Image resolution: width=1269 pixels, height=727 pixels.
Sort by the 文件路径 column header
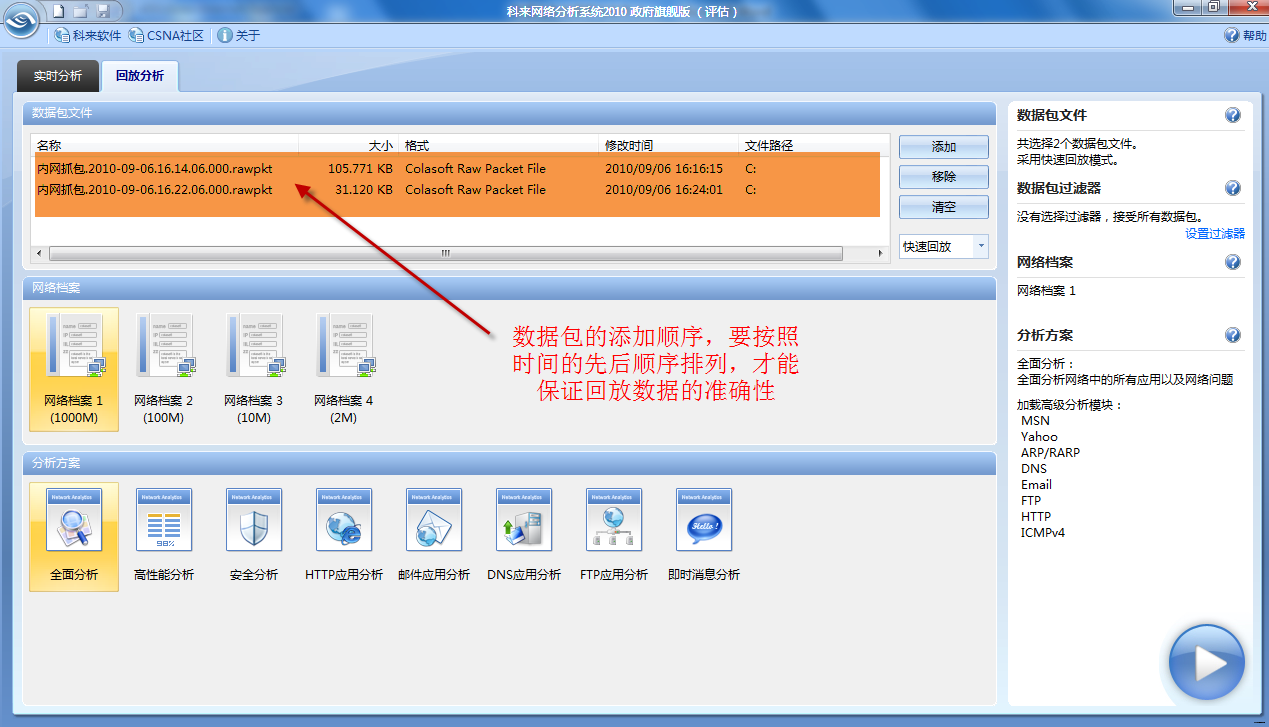pyautogui.click(x=813, y=146)
